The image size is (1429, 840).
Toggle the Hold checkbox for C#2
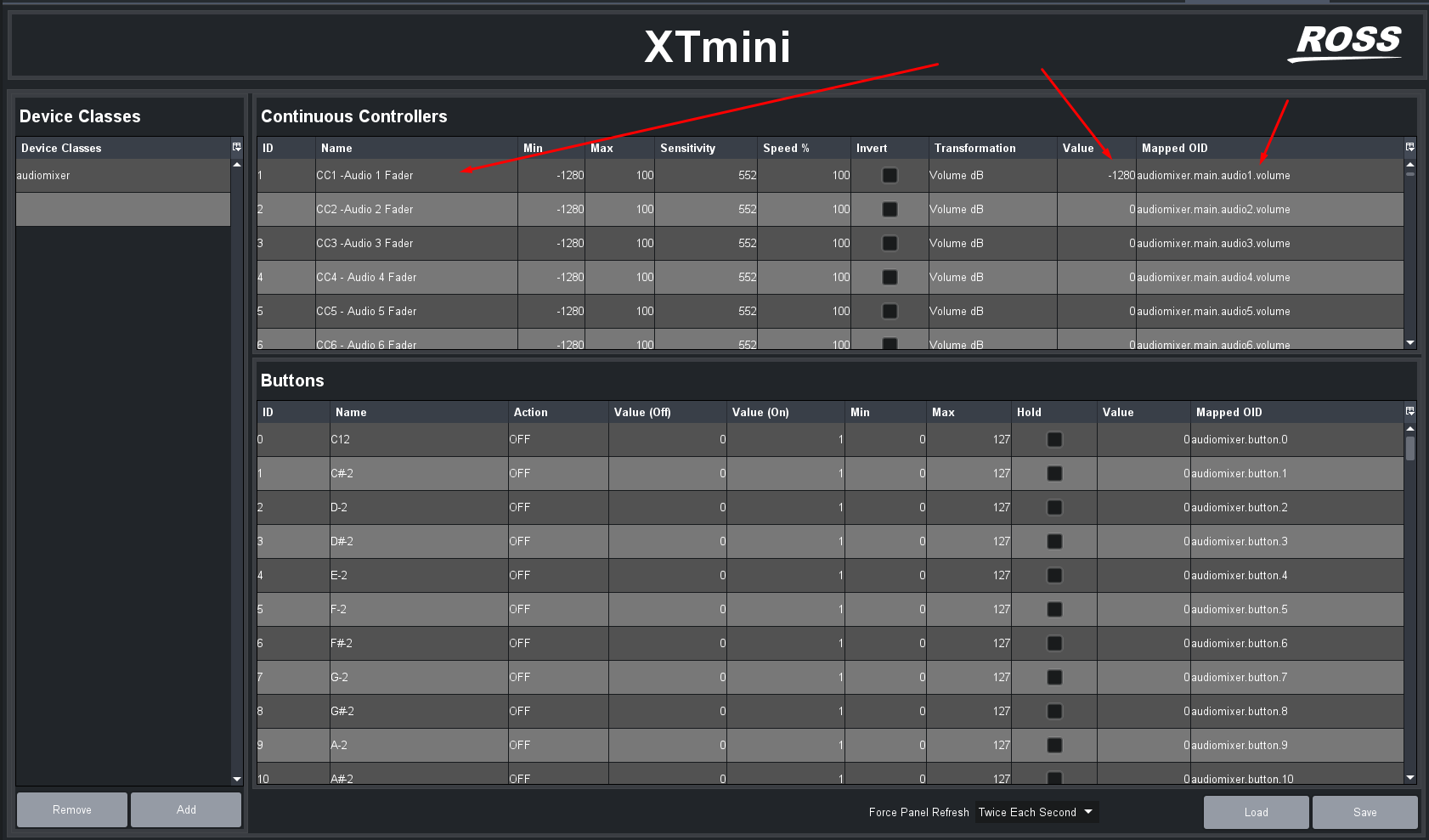pyautogui.click(x=1054, y=473)
